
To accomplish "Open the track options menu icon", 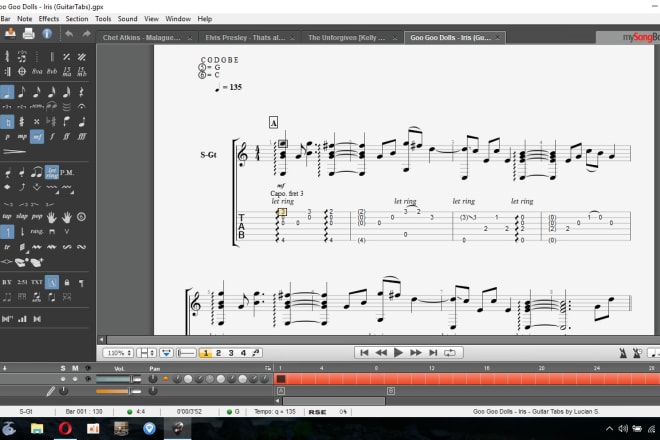I will click(268, 368).
